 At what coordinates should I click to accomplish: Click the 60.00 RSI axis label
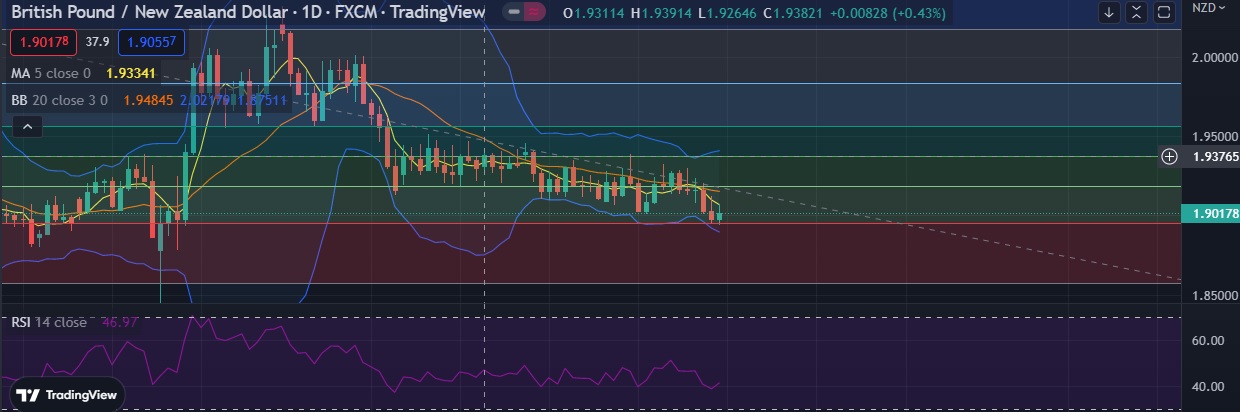click(1209, 340)
